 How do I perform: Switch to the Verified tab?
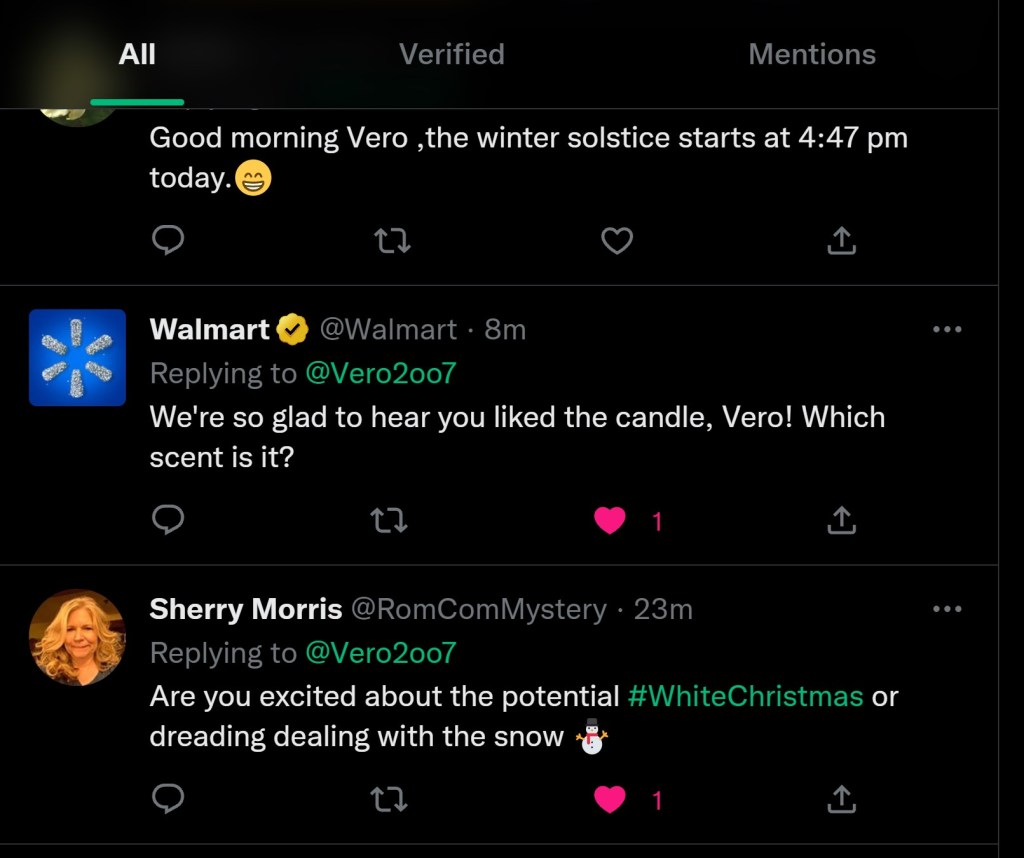tap(451, 54)
